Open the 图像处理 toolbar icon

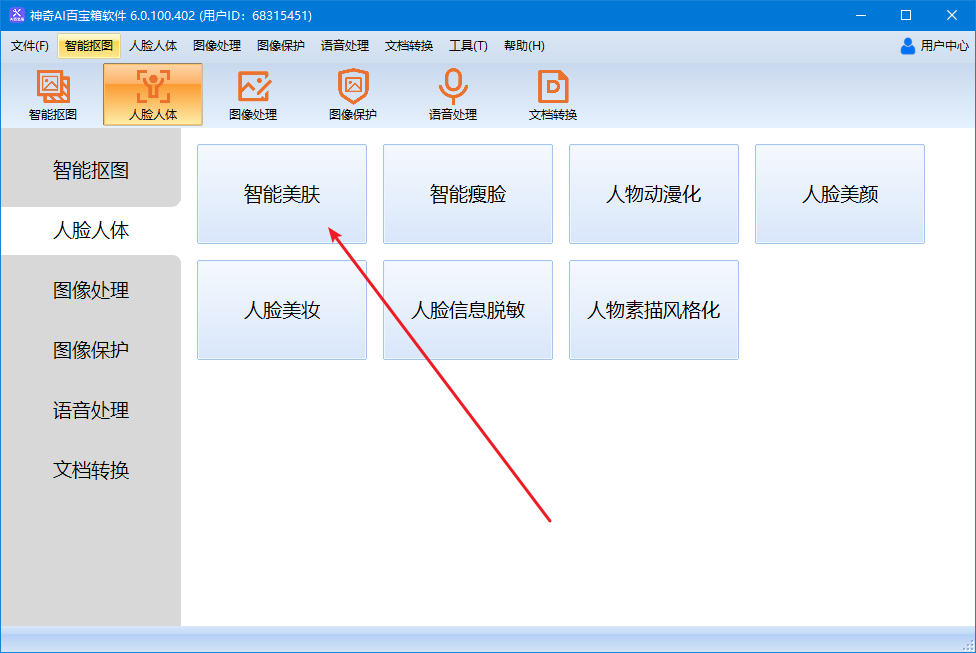(253, 95)
